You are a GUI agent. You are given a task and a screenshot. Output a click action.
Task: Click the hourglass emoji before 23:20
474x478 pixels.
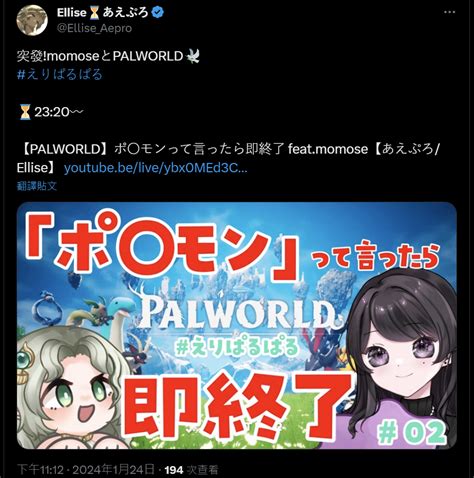tap(25, 112)
